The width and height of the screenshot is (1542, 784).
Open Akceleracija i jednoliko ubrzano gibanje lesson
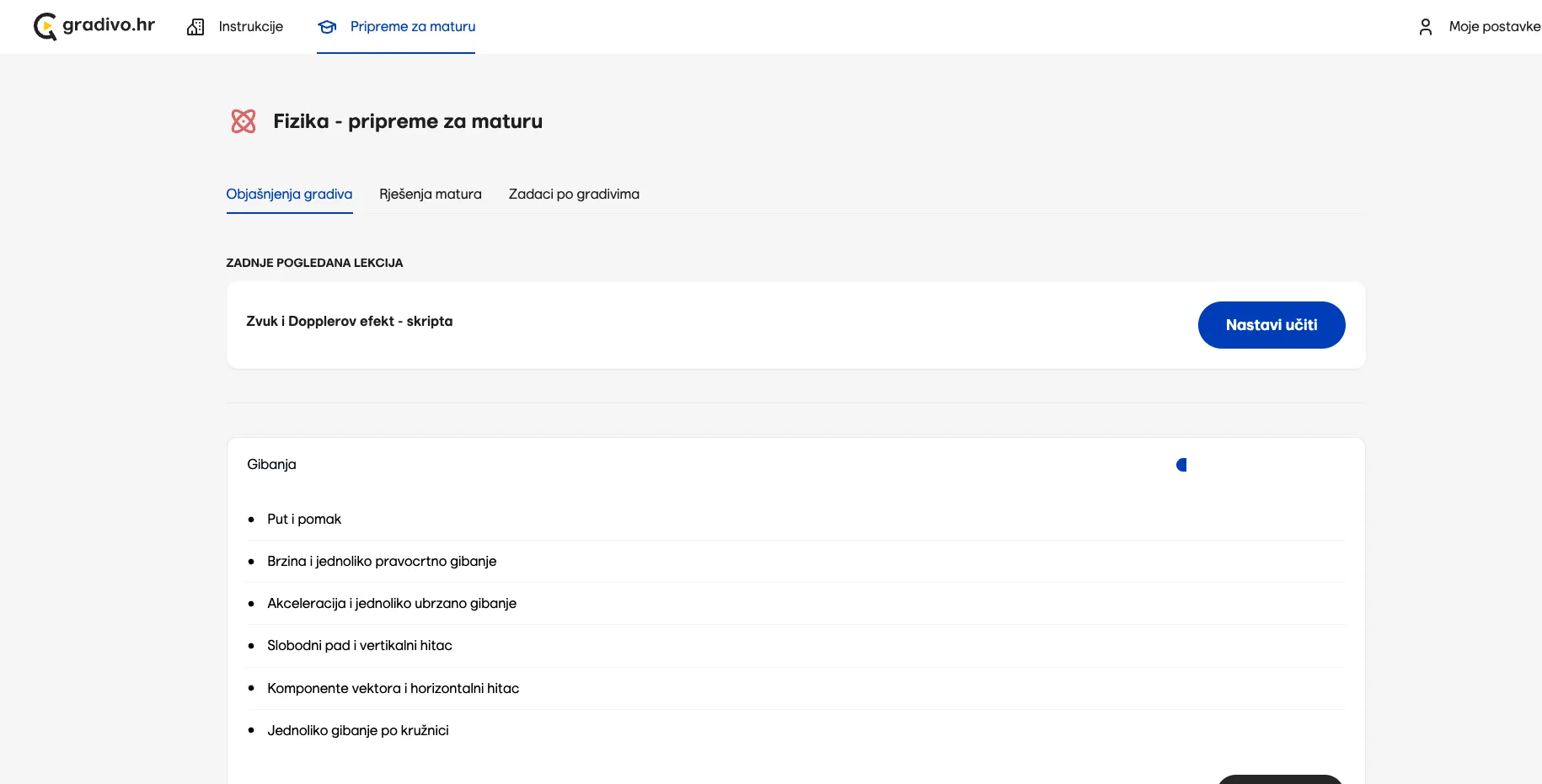pyautogui.click(x=392, y=604)
